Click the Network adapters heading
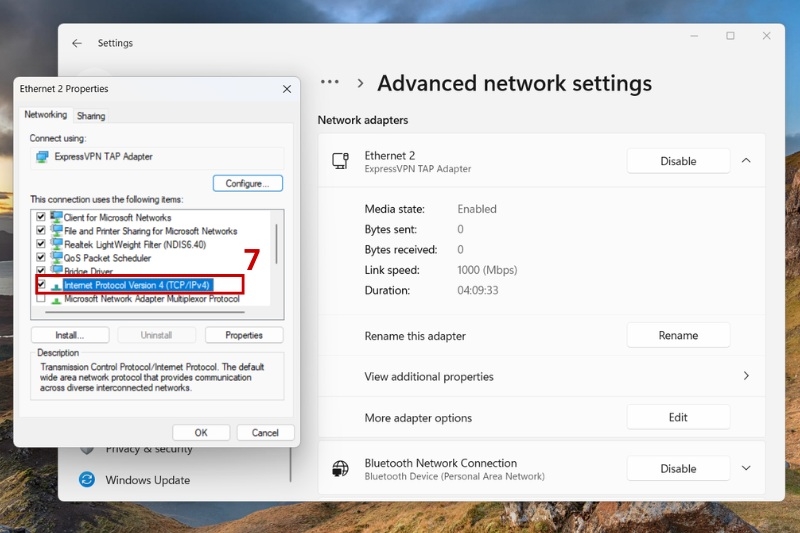Image resolution: width=800 pixels, height=533 pixels. coord(363,120)
